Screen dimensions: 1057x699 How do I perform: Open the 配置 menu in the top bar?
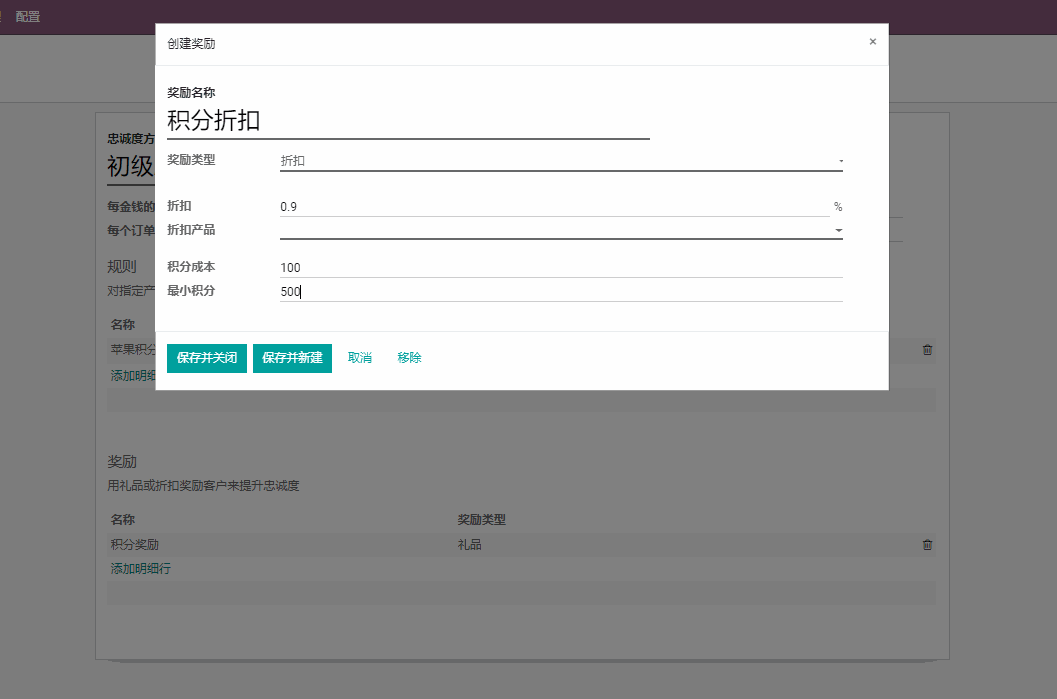pyautogui.click(x=28, y=17)
